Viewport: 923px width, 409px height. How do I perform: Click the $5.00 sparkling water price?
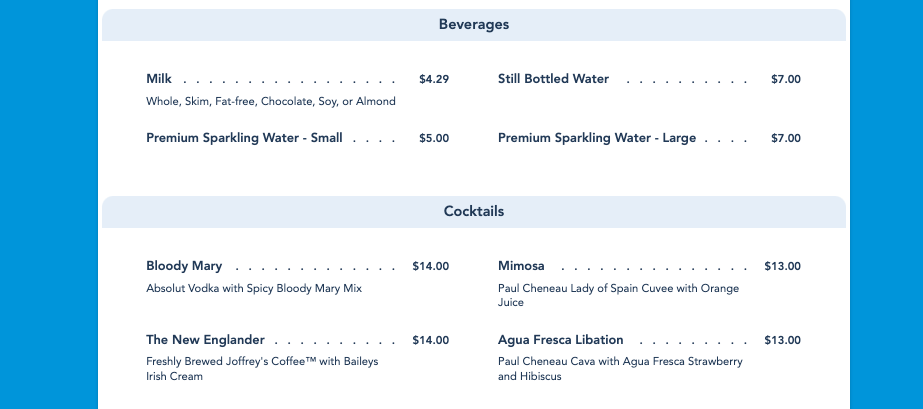(x=434, y=138)
